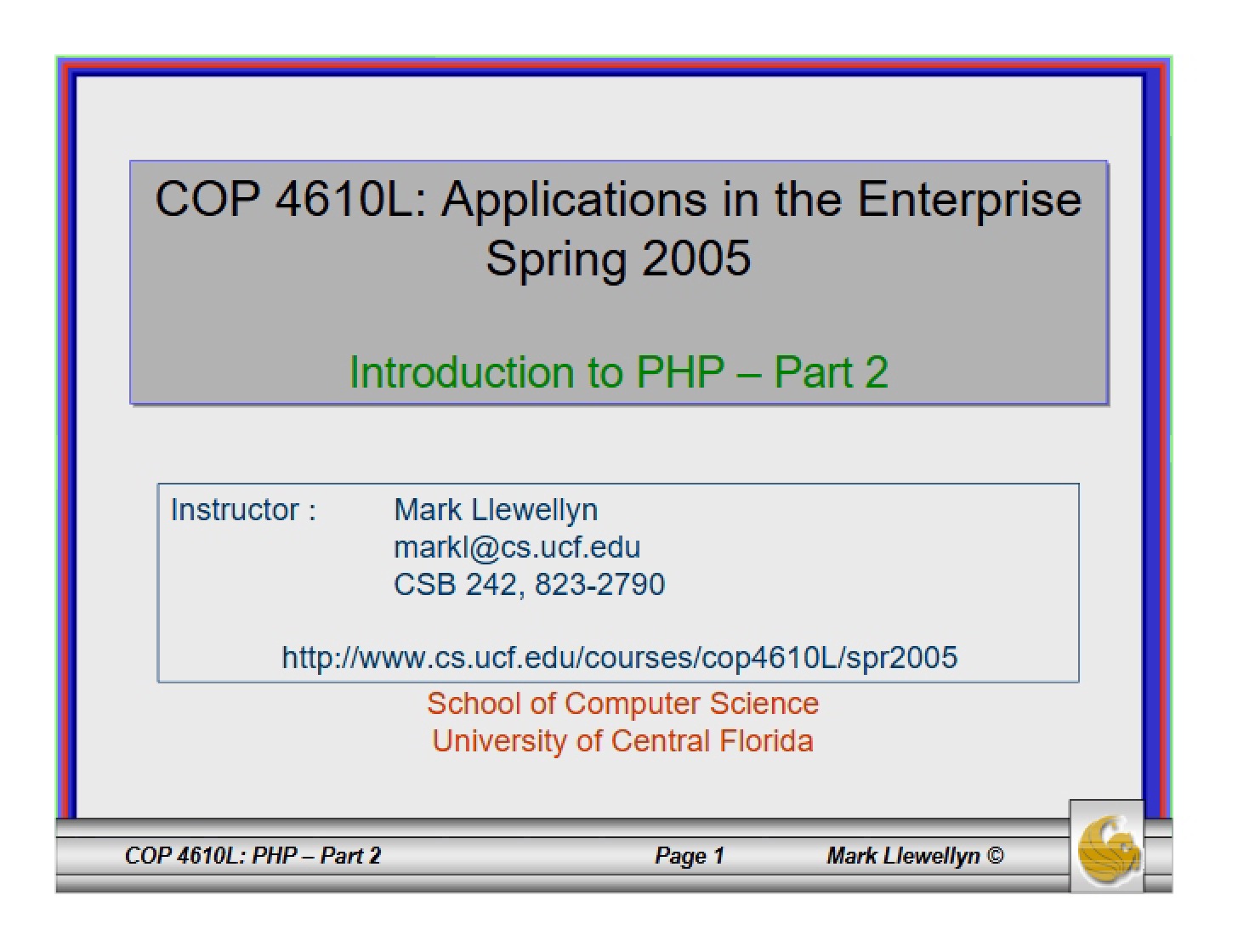Click the 'Instructor :' label

[x=243, y=510]
